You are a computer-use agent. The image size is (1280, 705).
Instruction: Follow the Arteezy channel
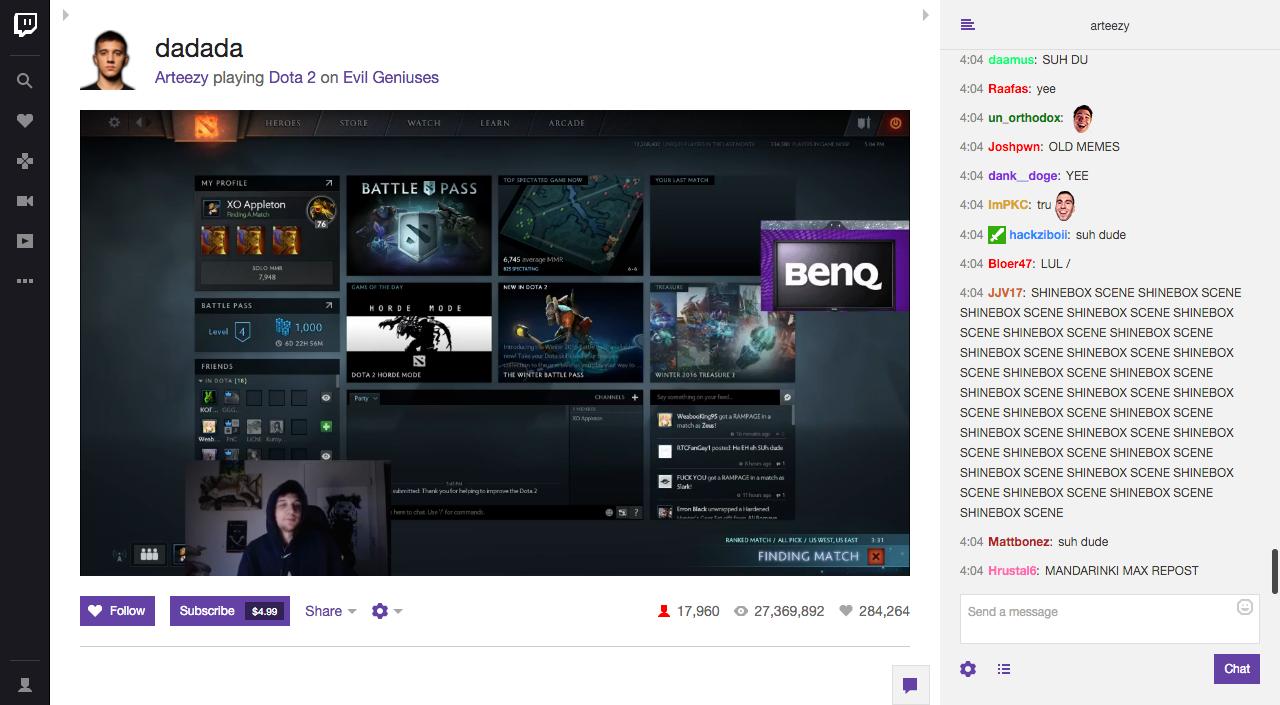[x=117, y=611]
